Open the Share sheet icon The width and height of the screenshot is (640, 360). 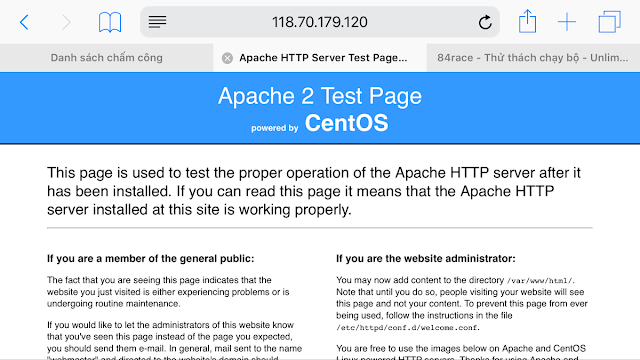(527, 21)
